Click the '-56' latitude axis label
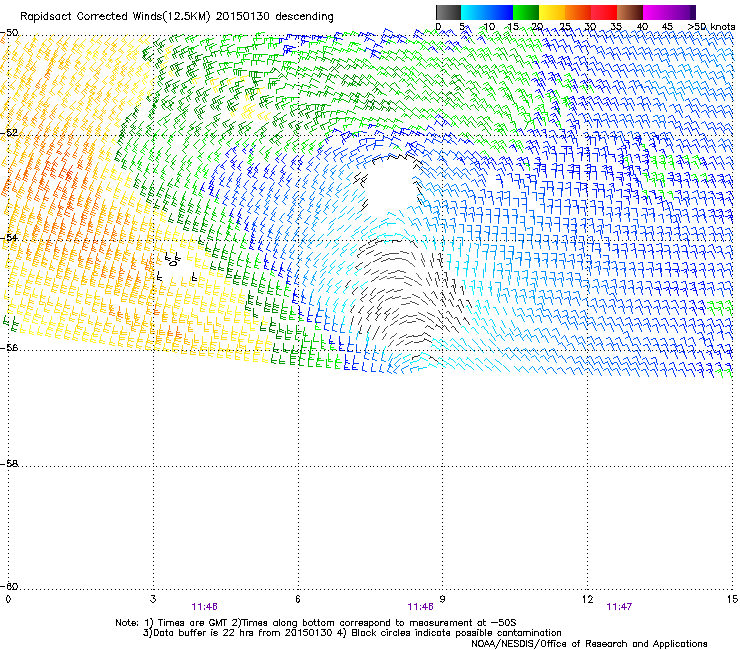The image size is (740, 650). [x=9, y=347]
